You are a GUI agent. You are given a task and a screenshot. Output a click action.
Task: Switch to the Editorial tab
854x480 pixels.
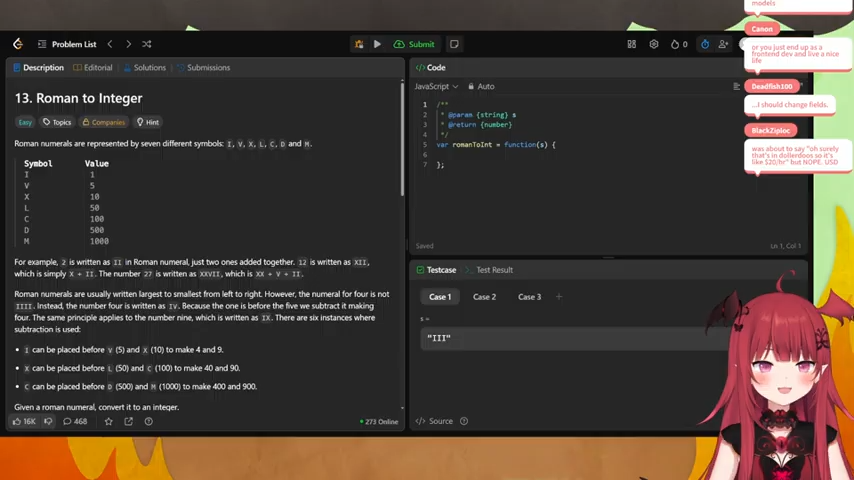pos(93,68)
